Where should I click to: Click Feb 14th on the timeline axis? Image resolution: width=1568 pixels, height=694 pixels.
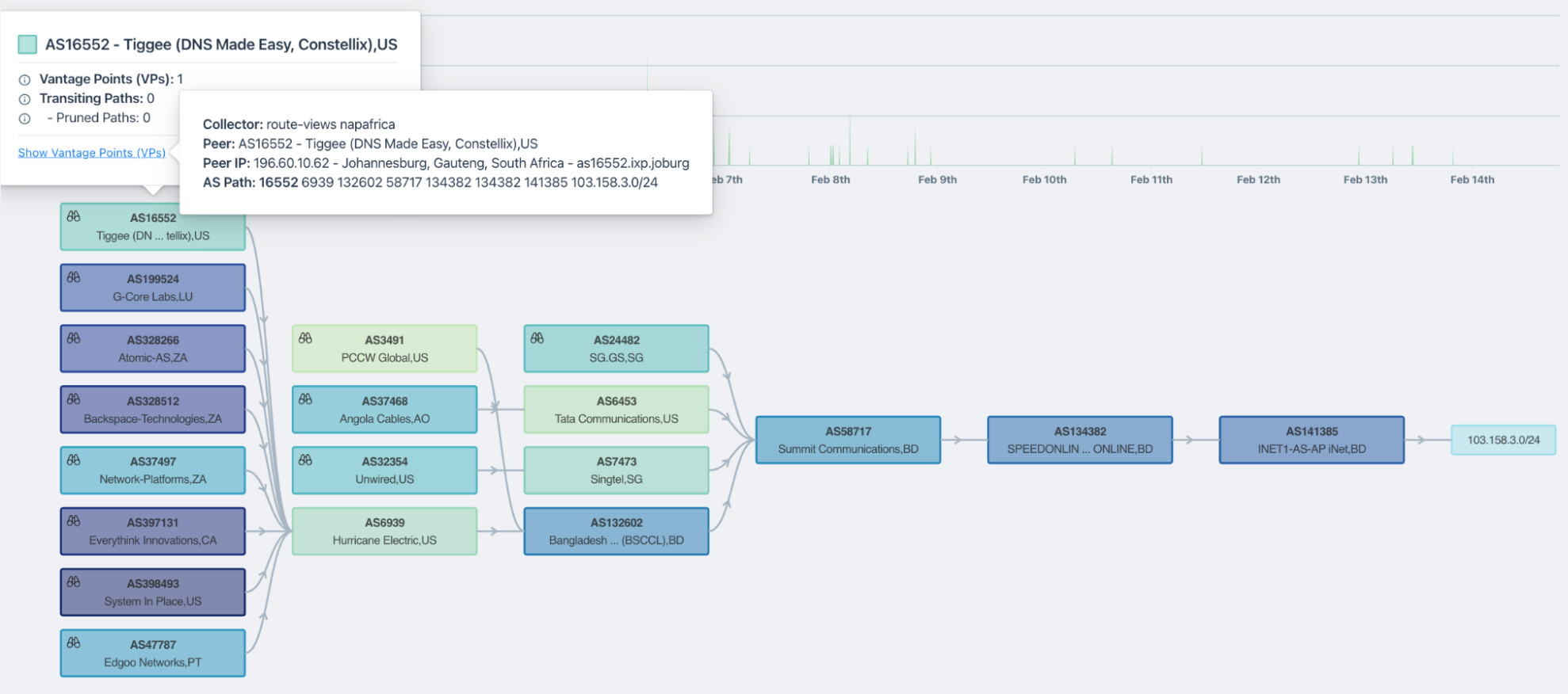(1472, 180)
